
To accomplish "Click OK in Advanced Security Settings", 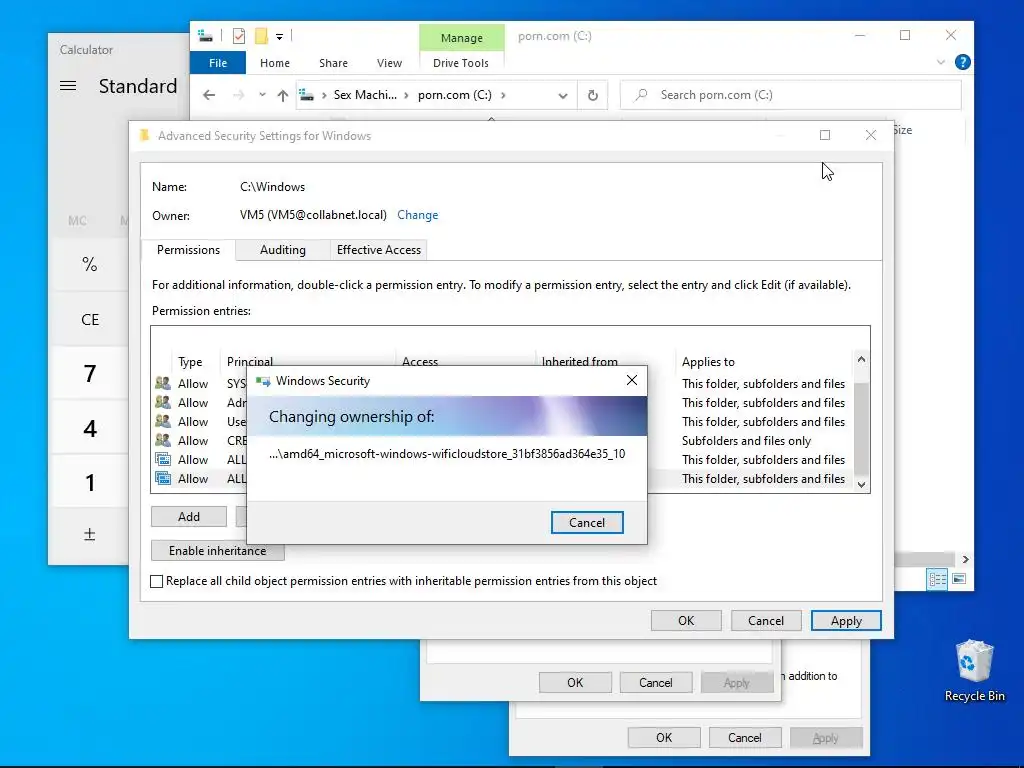I will [686, 620].
